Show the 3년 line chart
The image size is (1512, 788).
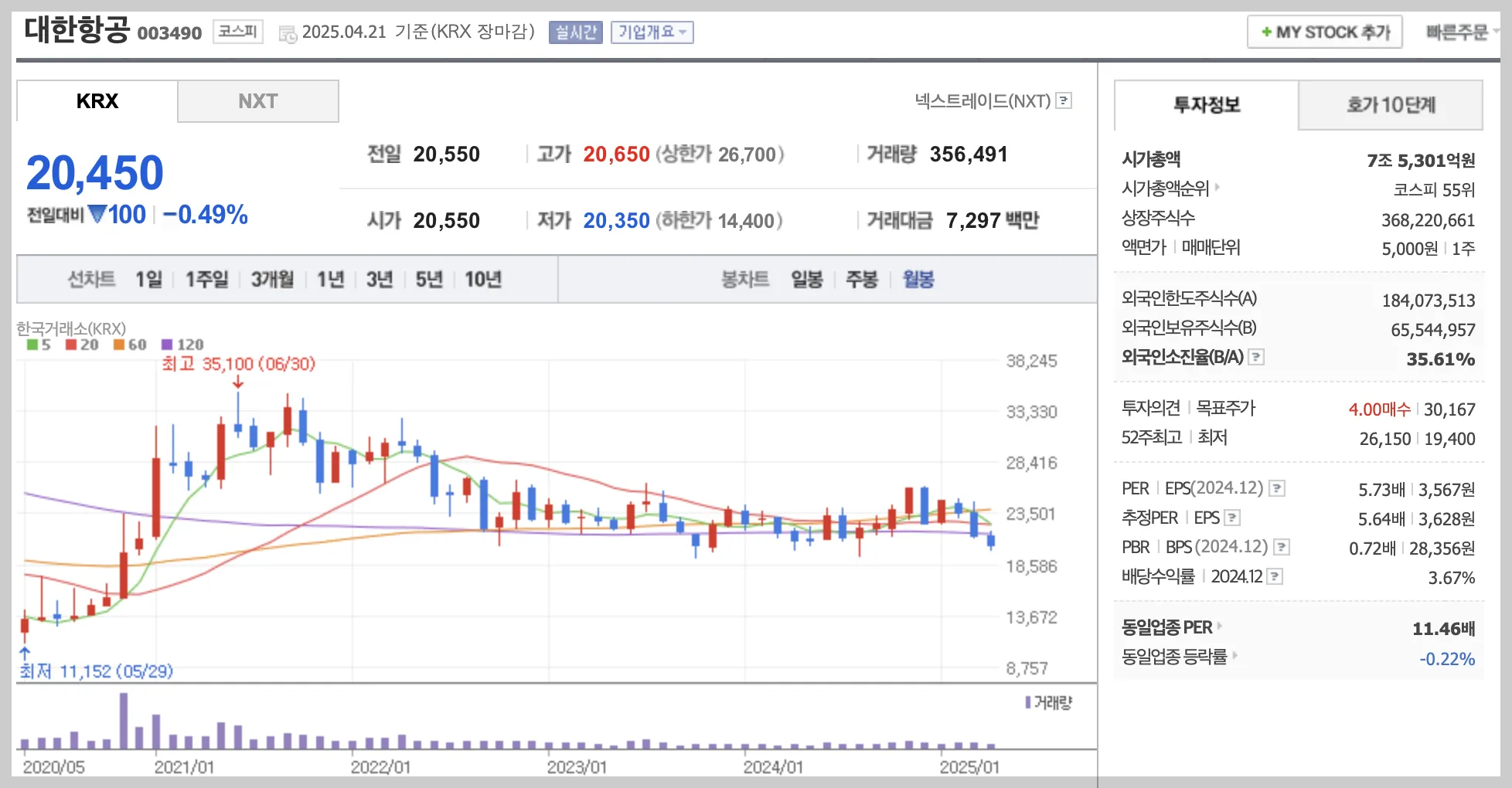380,279
